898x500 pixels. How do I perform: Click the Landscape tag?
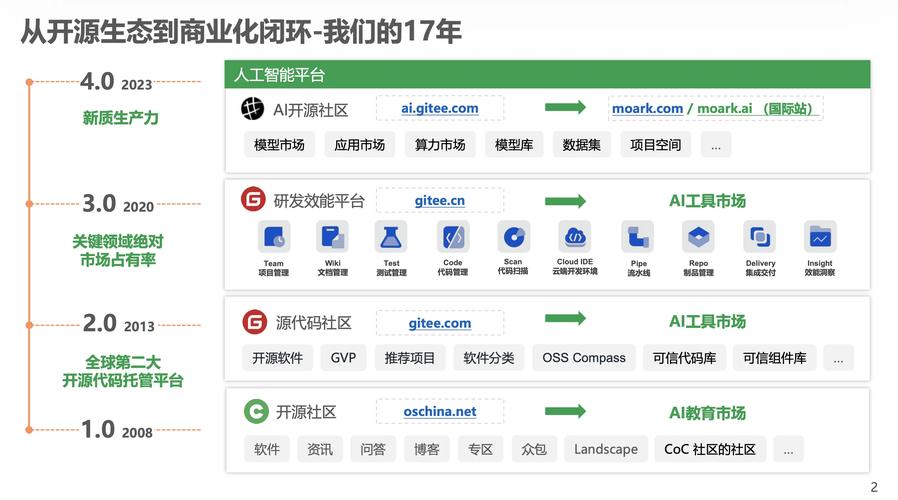coord(606,449)
